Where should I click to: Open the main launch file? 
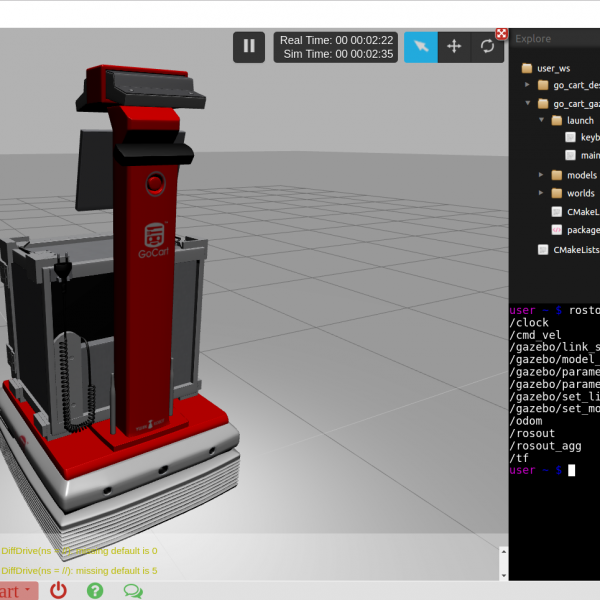click(582, 155)
